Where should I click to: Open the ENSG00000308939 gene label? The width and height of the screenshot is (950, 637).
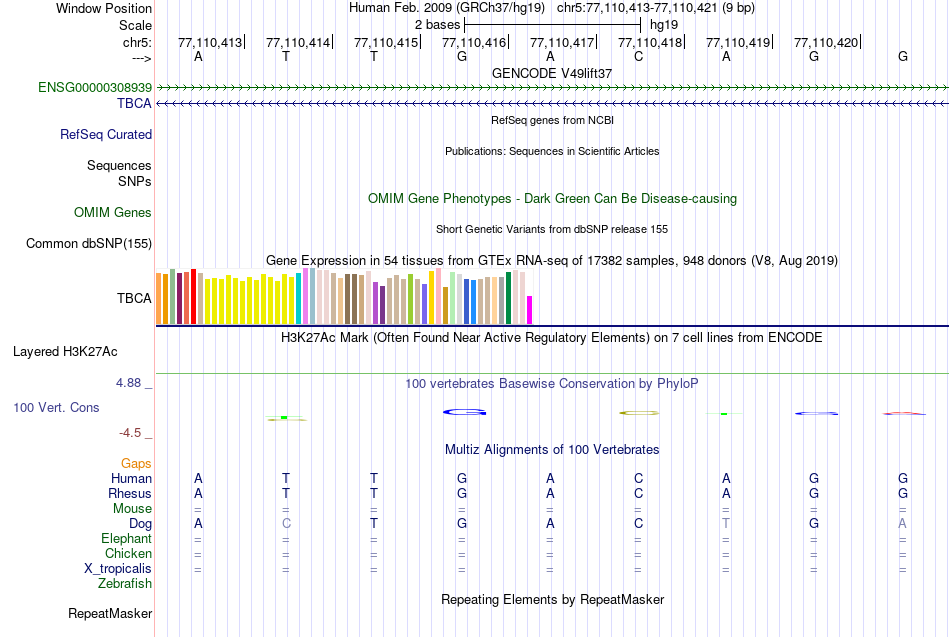pyautogui.click(x=95, y=87)
